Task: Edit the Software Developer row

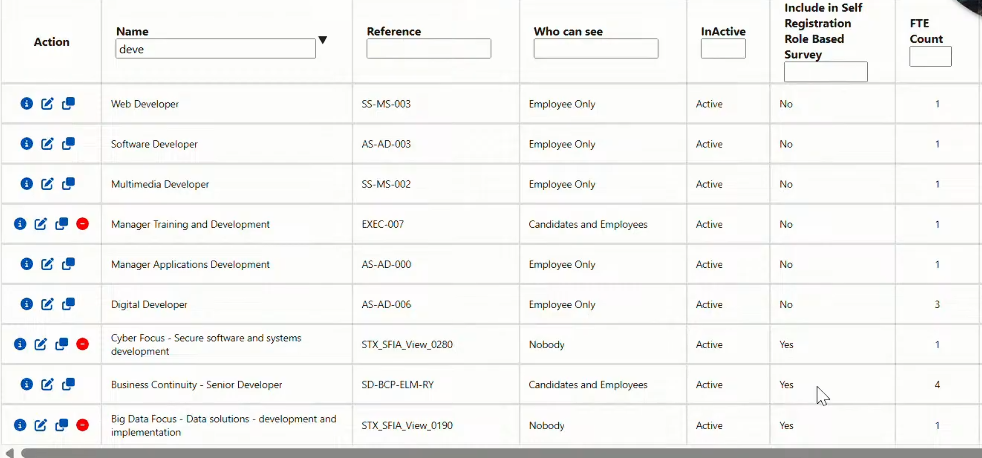Action: click(47, 144)
